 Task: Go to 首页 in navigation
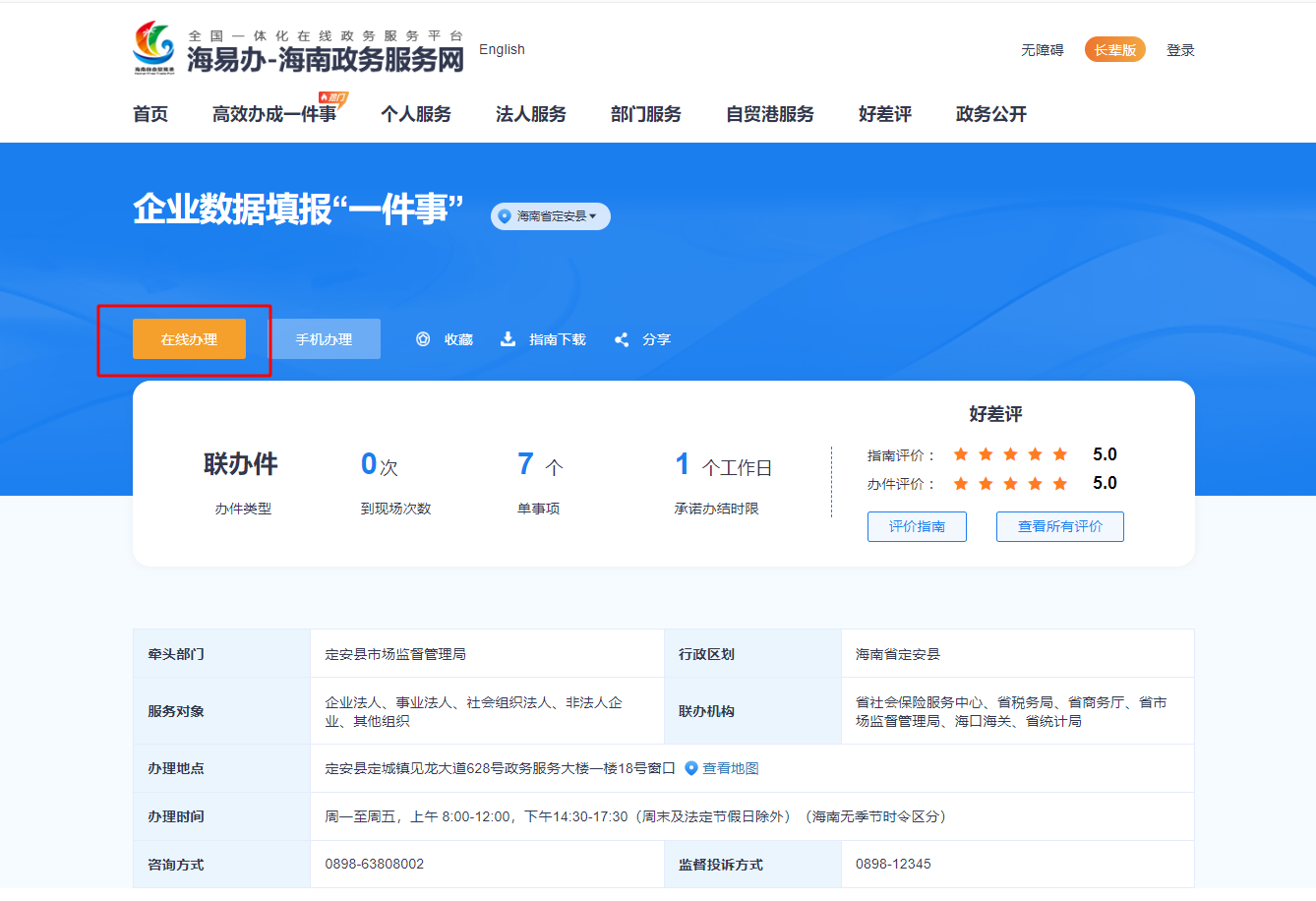(x=150, y=114)
